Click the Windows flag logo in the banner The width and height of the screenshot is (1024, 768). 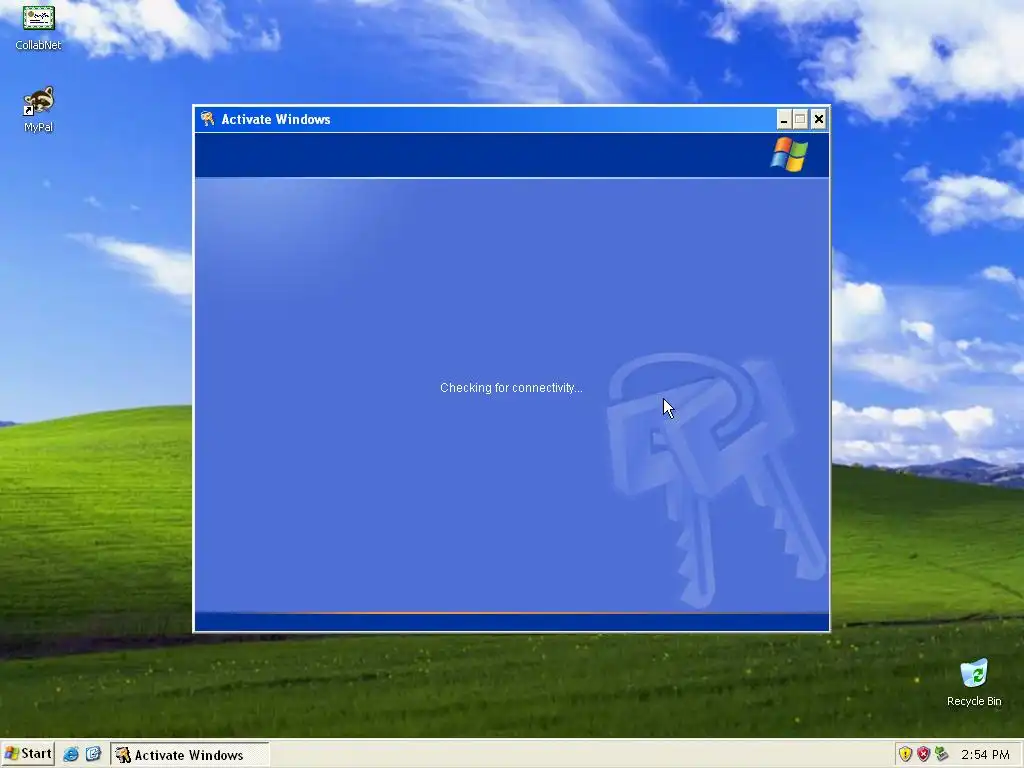[789, 155]
